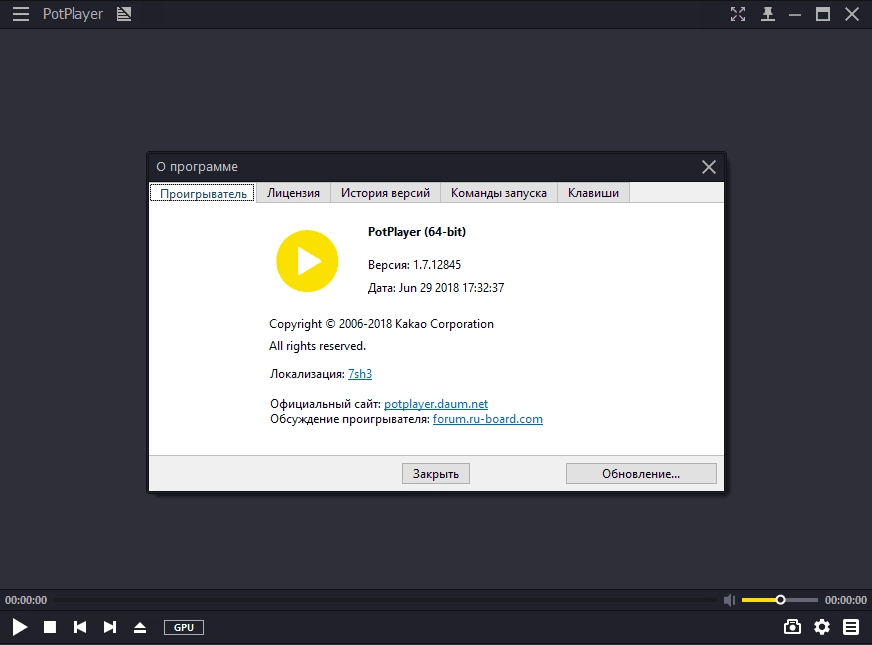Viewport: 872px width, 645px height.
Task: Open the История версий tab
Action: click(385, 193)
